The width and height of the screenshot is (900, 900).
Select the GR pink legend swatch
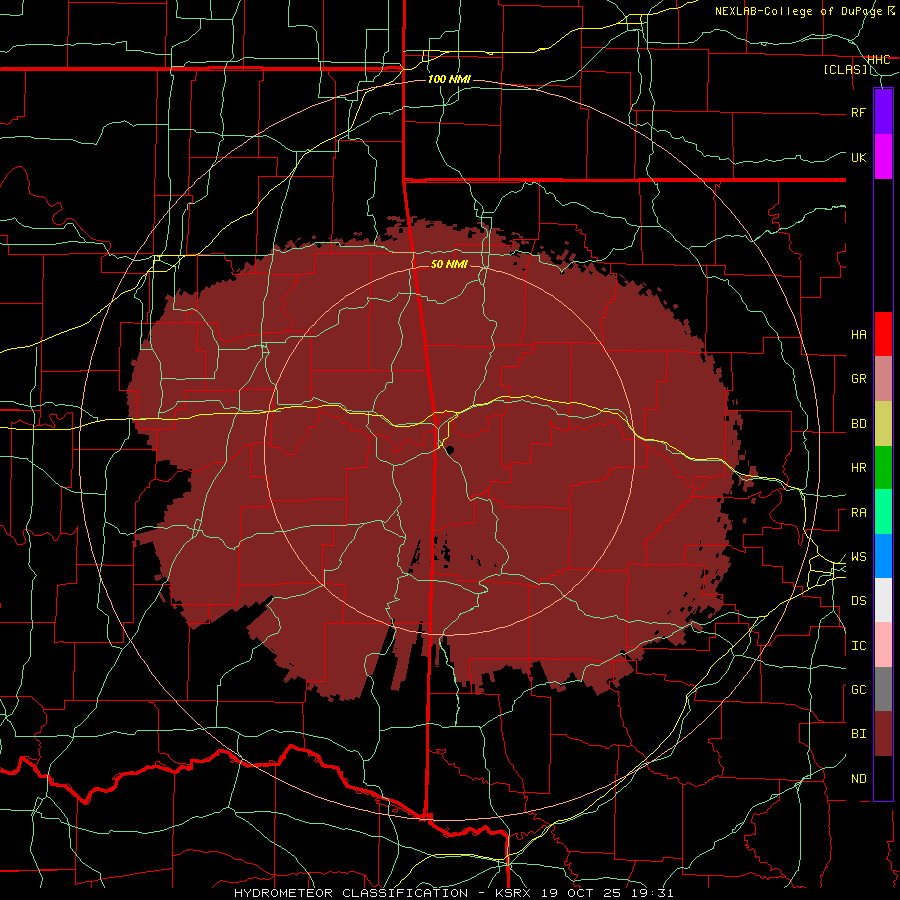pos(883,378)
